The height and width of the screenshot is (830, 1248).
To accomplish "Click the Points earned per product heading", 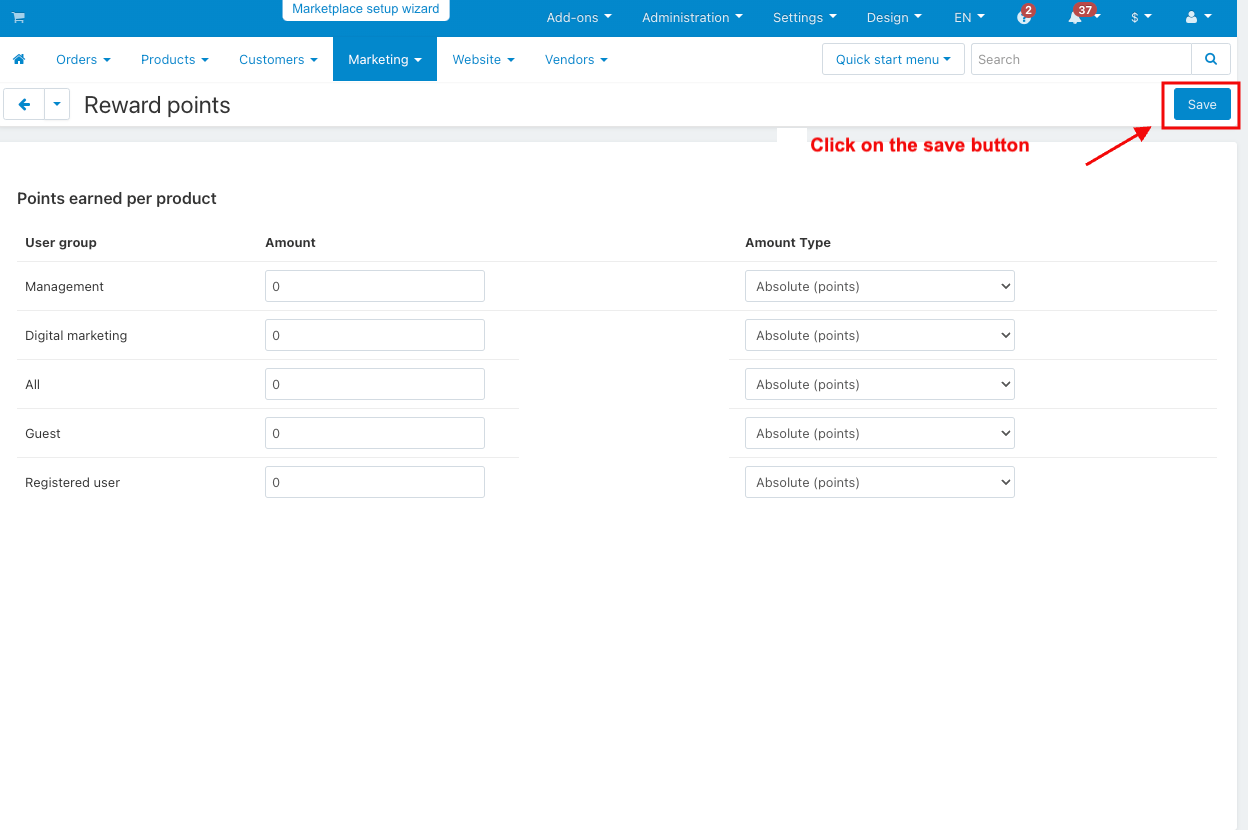I will (117, 199).
